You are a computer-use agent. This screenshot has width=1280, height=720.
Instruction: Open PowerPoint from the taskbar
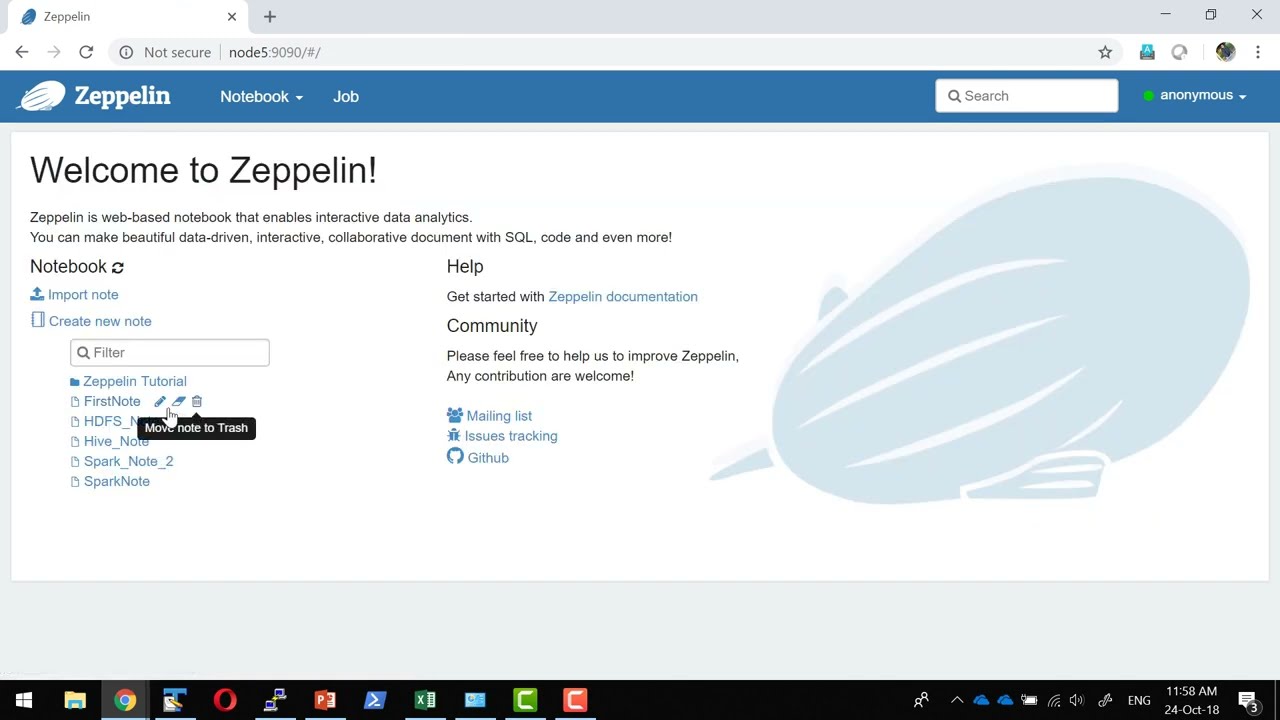click(325, 700)
